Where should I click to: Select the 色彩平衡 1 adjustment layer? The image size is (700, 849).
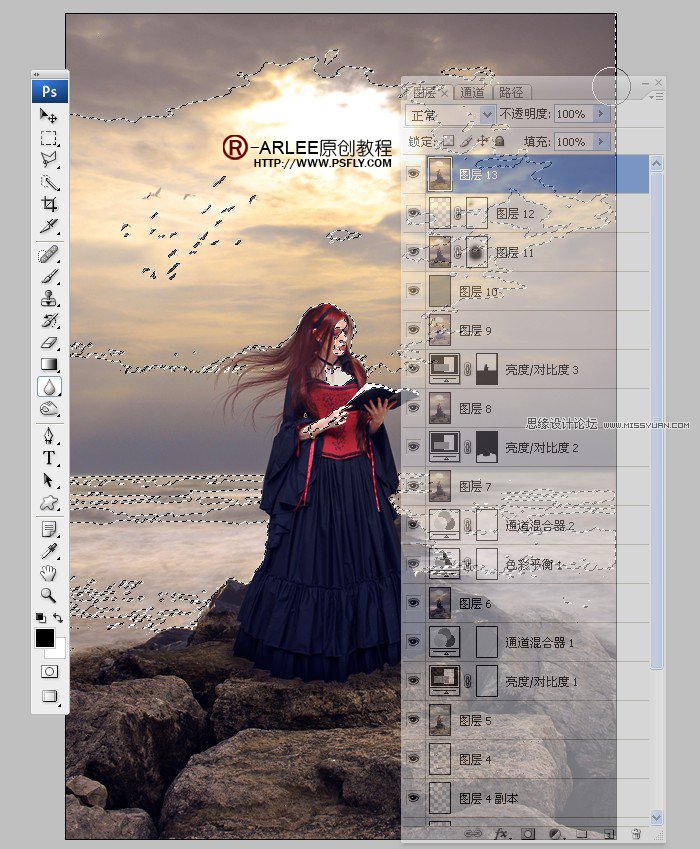pyautogui.click(x=526, y=564)
